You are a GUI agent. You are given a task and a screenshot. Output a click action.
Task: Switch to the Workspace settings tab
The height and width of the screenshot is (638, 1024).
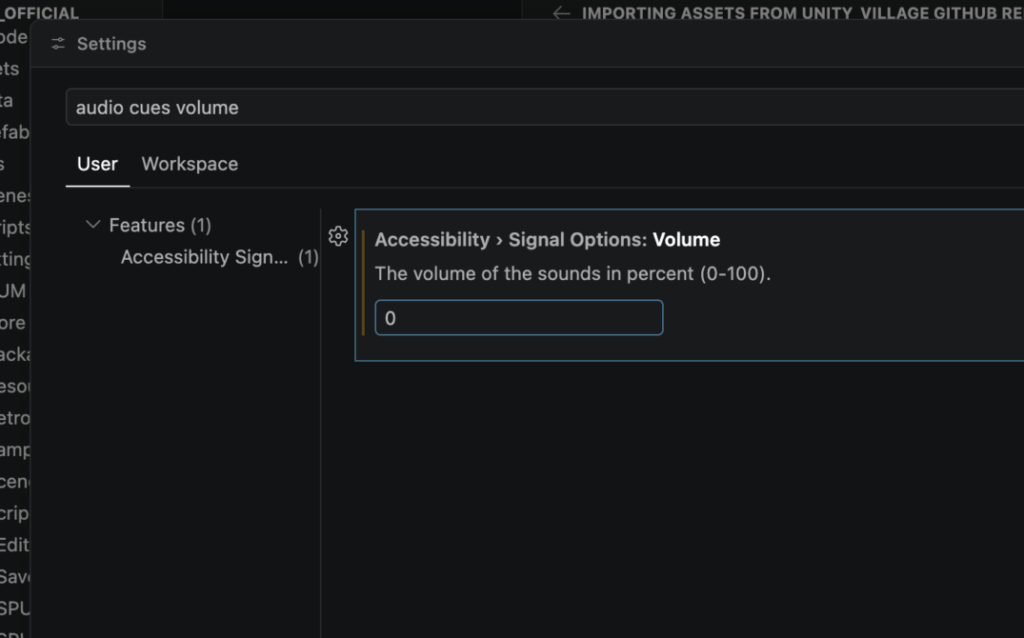189,164
